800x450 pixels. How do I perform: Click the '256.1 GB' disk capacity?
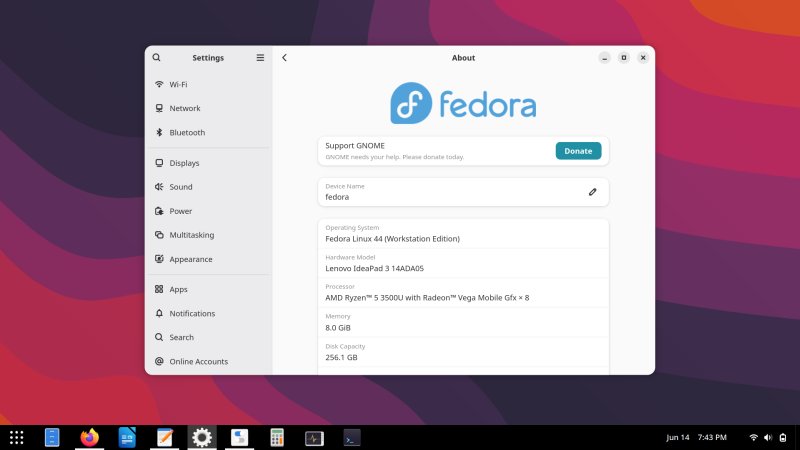click(341, 357)
